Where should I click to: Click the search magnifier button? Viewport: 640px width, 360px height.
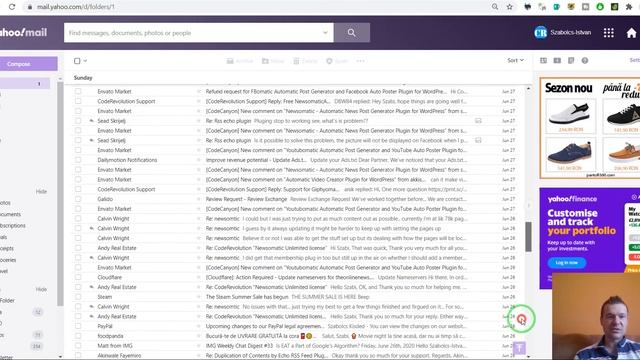coord(351,33)
